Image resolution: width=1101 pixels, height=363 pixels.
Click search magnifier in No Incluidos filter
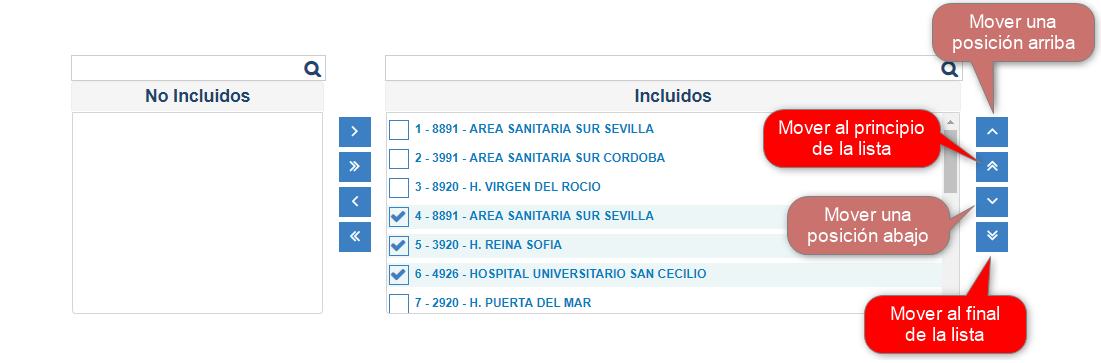pyautogui.click(x=312, y=68)
